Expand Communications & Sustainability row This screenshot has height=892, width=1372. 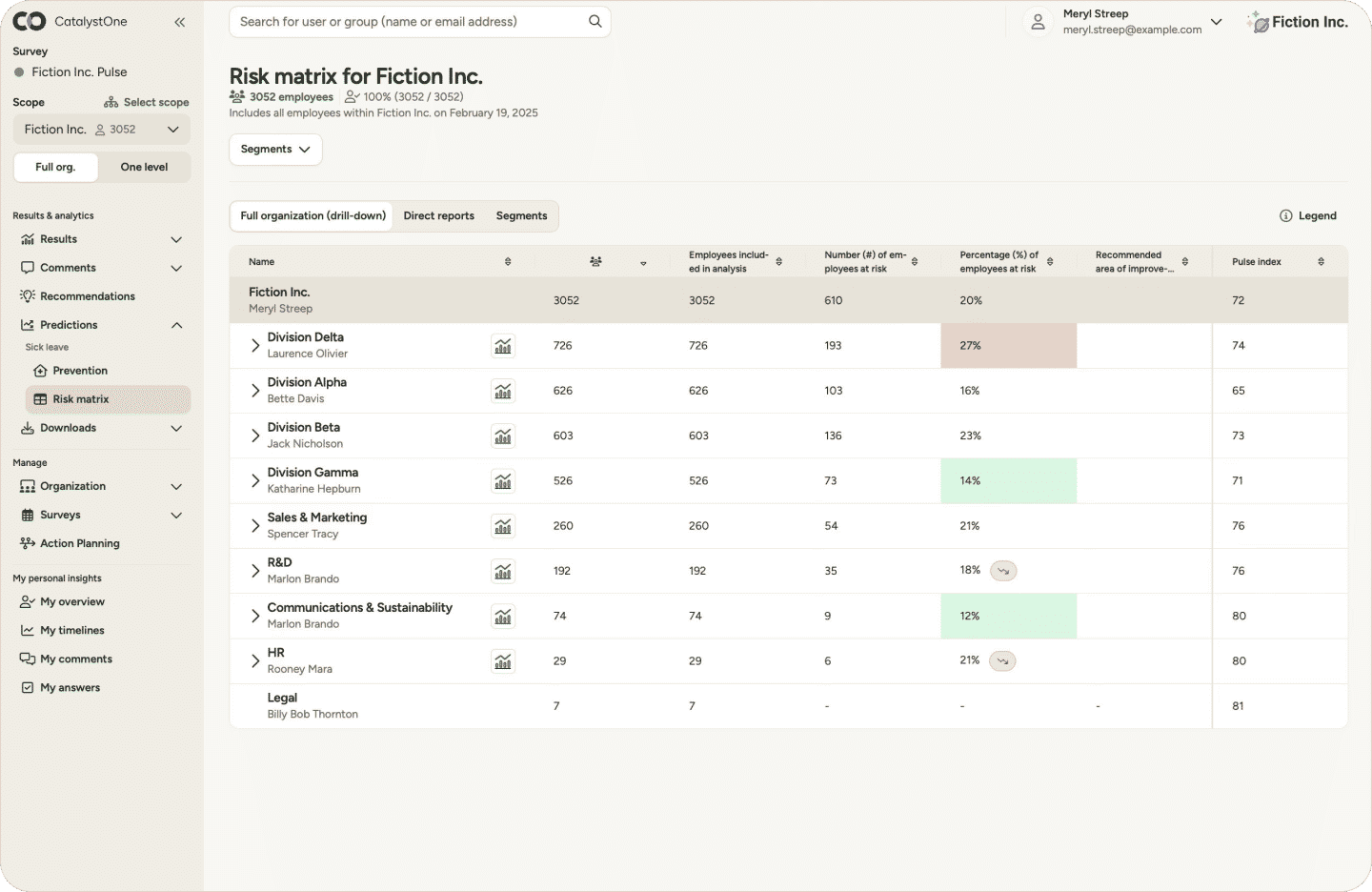coord(255,616)
